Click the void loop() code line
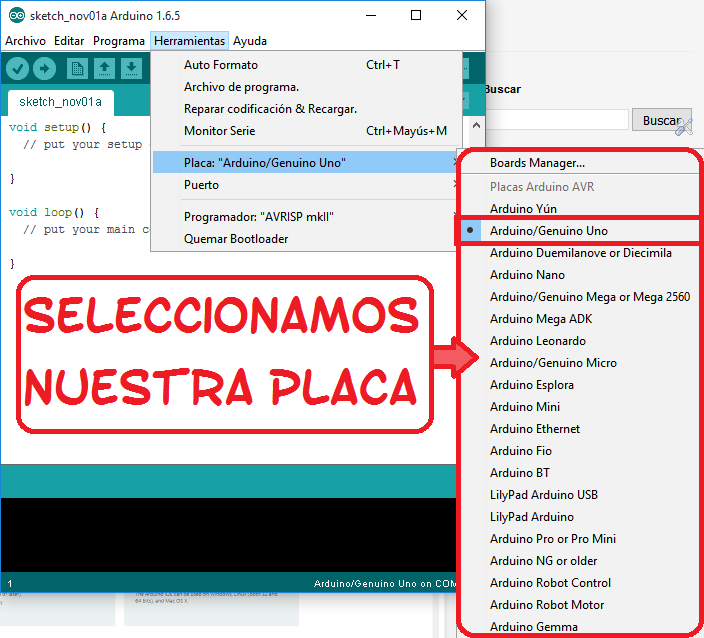The width and height of the screenshot is (704, 638). (54, 212)
